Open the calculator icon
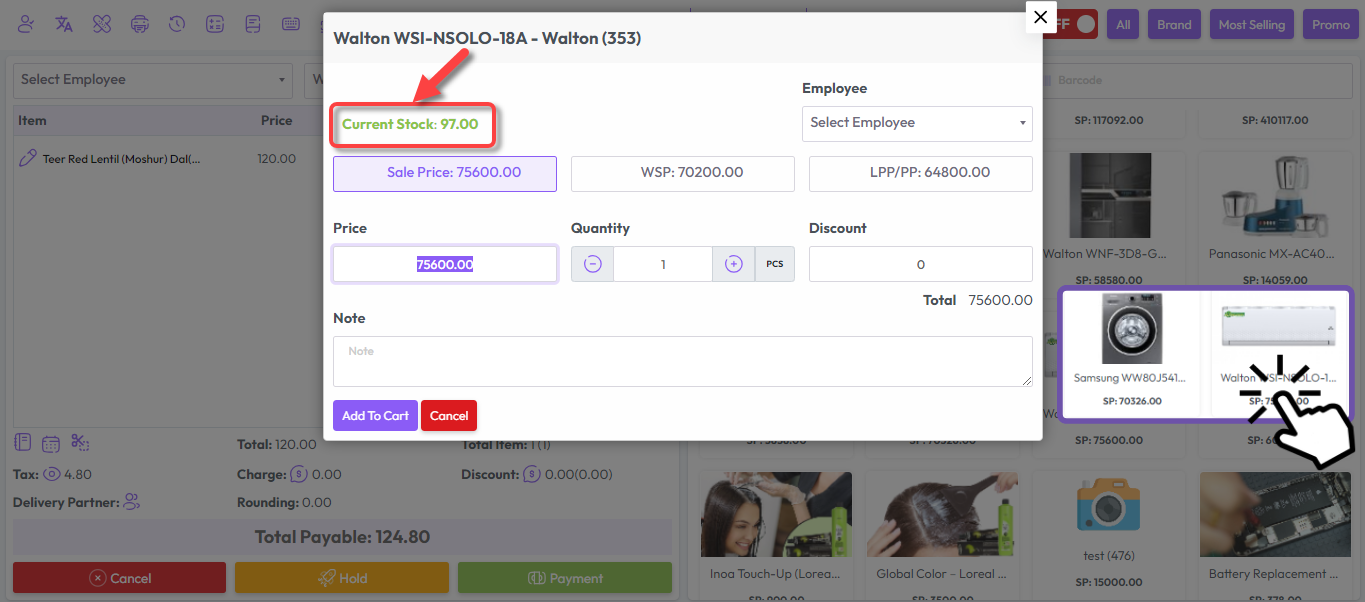 [x=215, y=24]
